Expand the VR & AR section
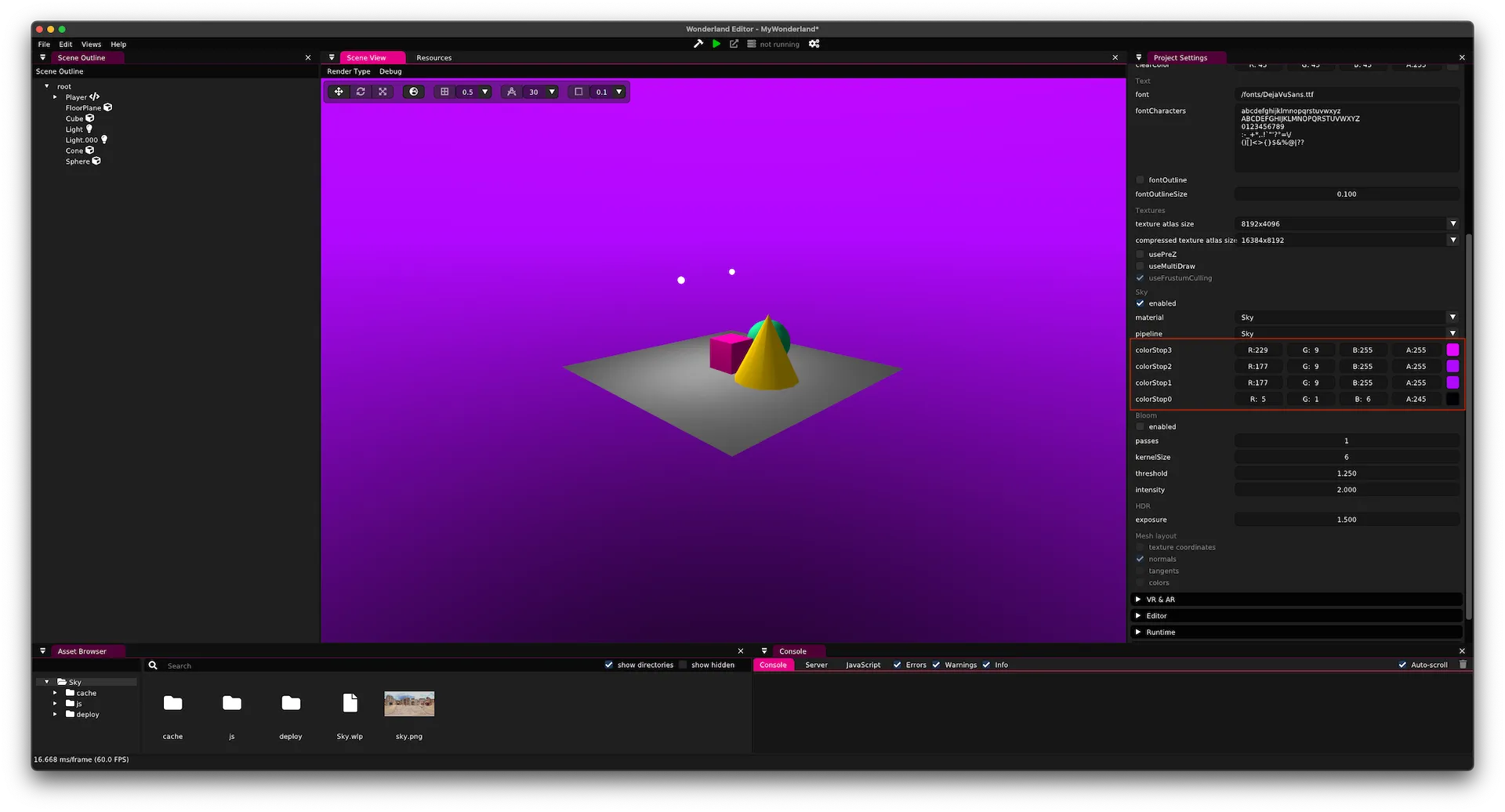 pos(1297,600)
